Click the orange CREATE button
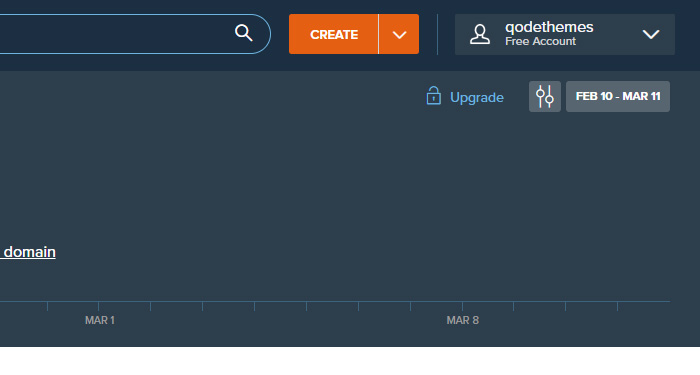Viewport: 700px width, 375px height. pyautogui.click(x=333, y=34)
